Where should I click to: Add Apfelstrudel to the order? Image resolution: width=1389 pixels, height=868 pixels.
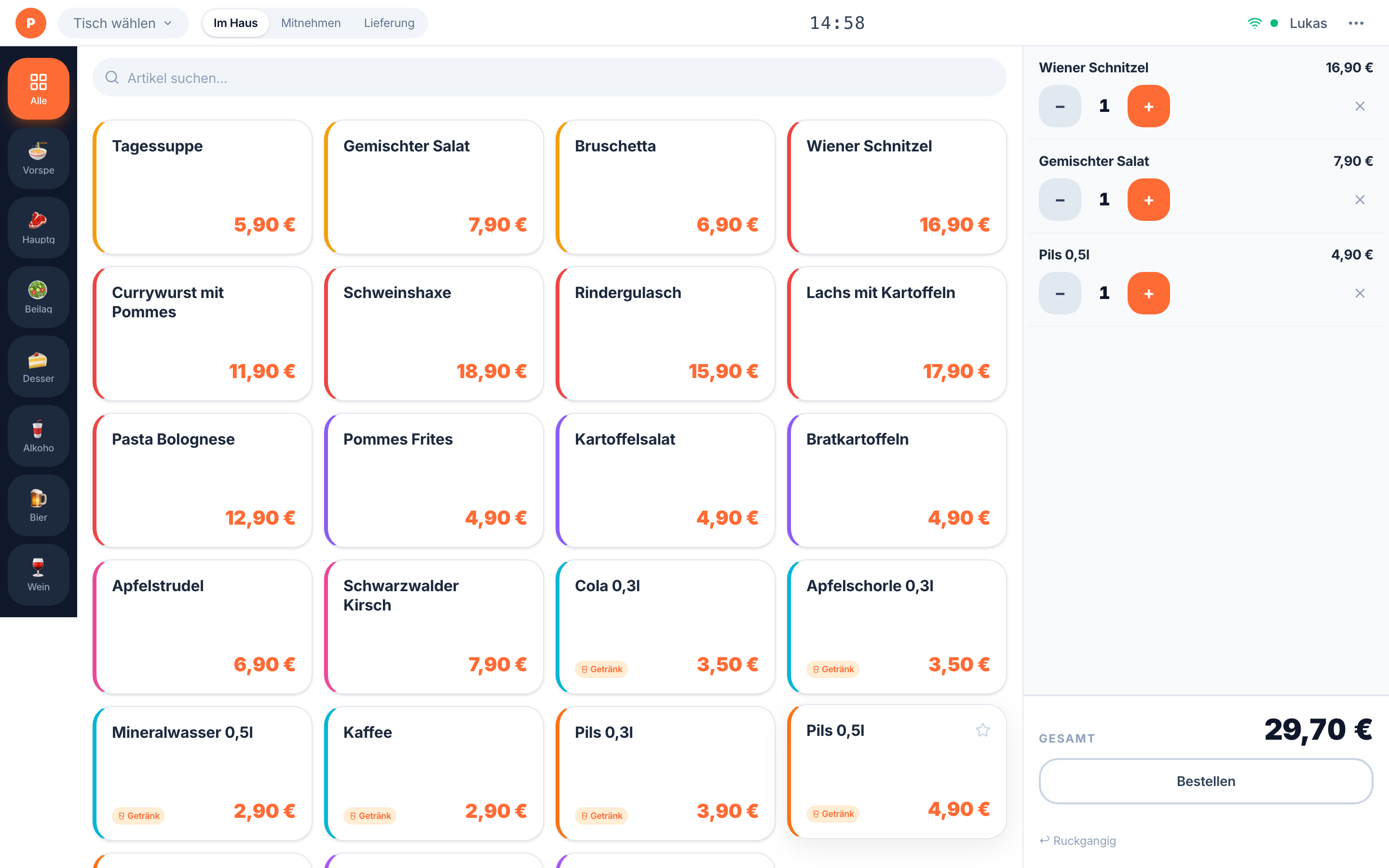coord(202,627)
